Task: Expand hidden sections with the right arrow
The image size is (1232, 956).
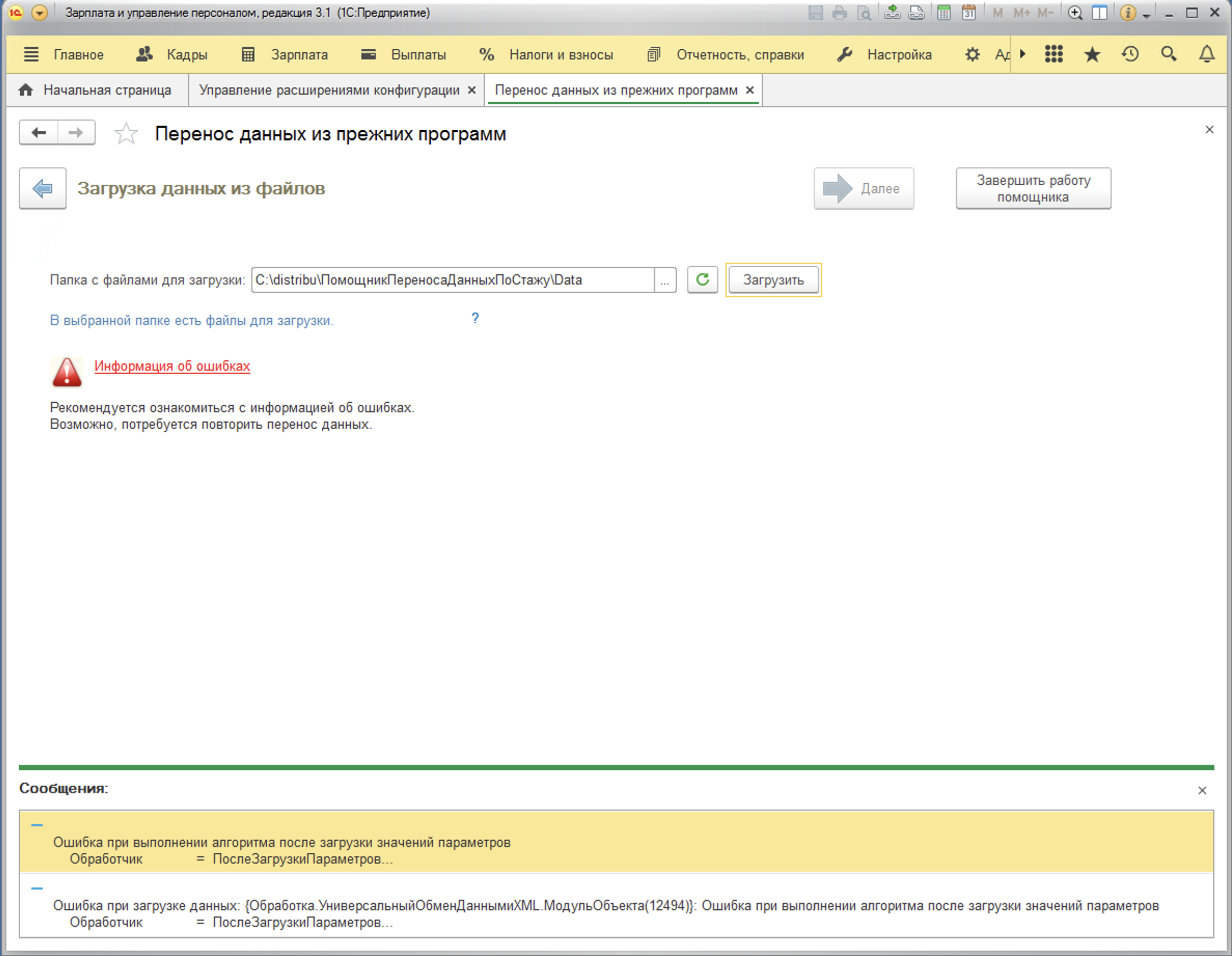Action: (x=1023, y=54)
